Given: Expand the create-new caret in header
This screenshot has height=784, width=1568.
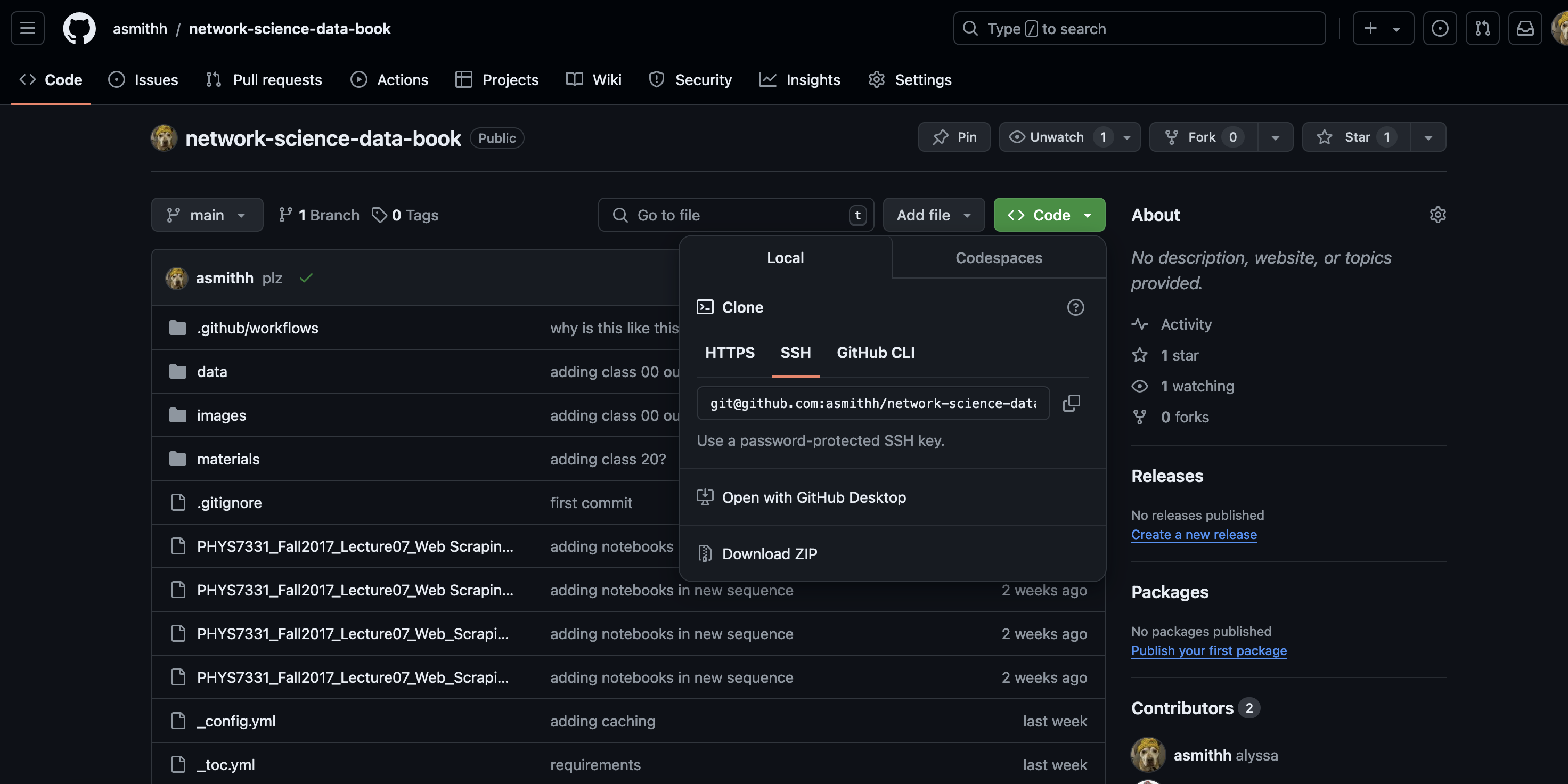Looking at the screenshot, I should tap(1396, 28).
